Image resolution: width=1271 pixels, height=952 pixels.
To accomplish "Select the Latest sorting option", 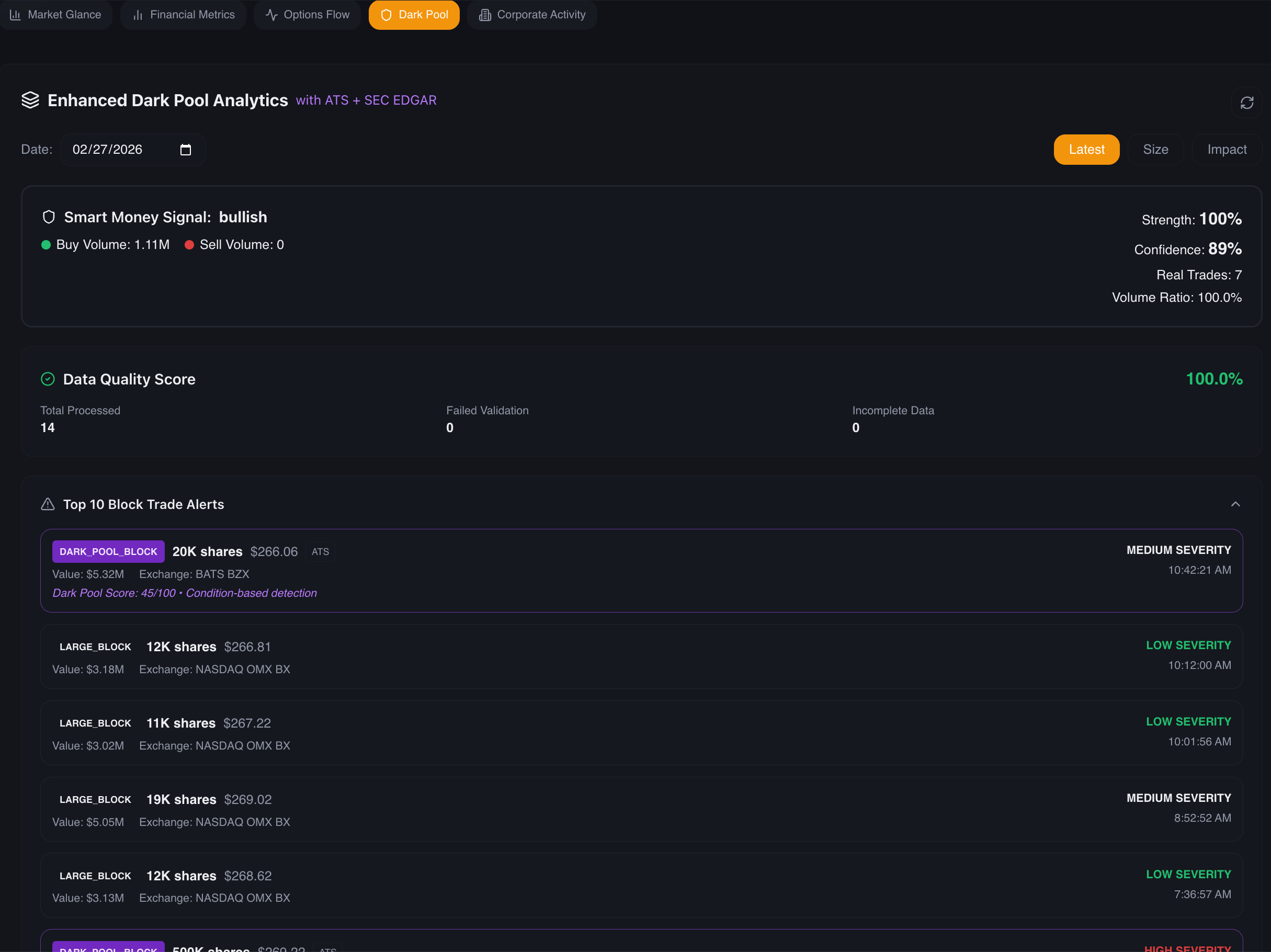I will tap(1086, 150).
